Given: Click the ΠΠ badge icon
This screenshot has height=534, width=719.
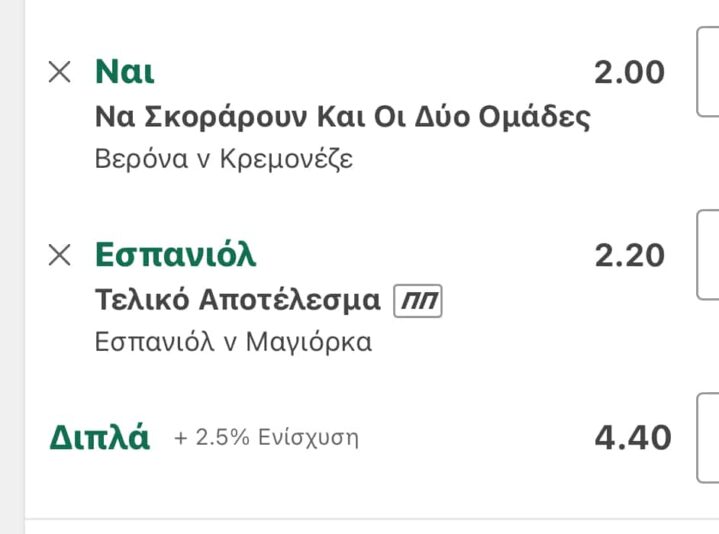Looking at the screenshot, I should click(418, 300).
